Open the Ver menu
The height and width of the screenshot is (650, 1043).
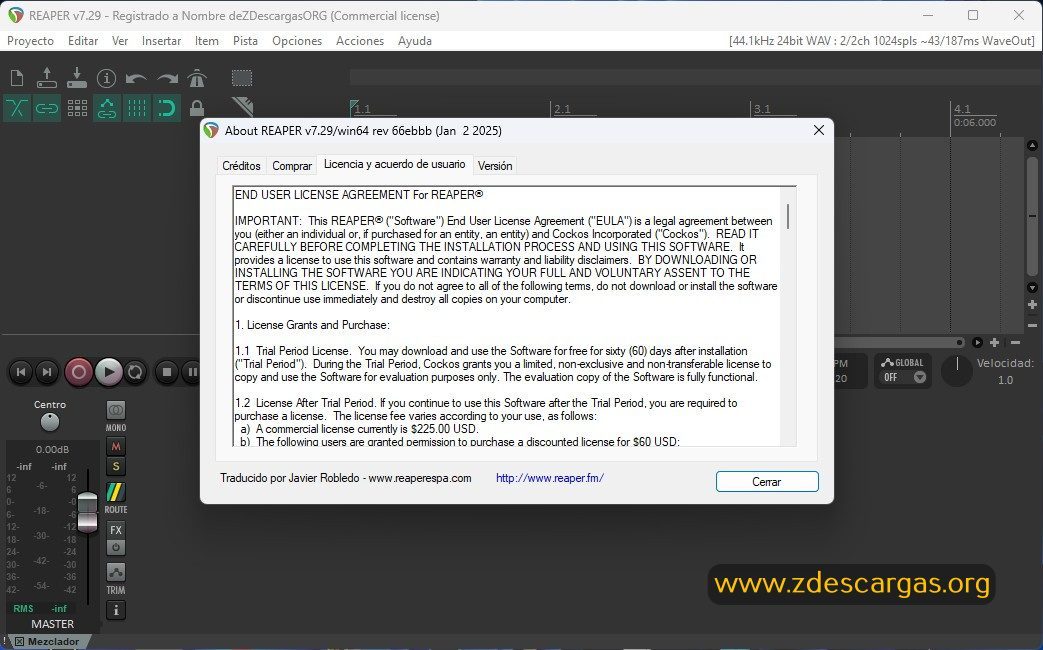120,41
